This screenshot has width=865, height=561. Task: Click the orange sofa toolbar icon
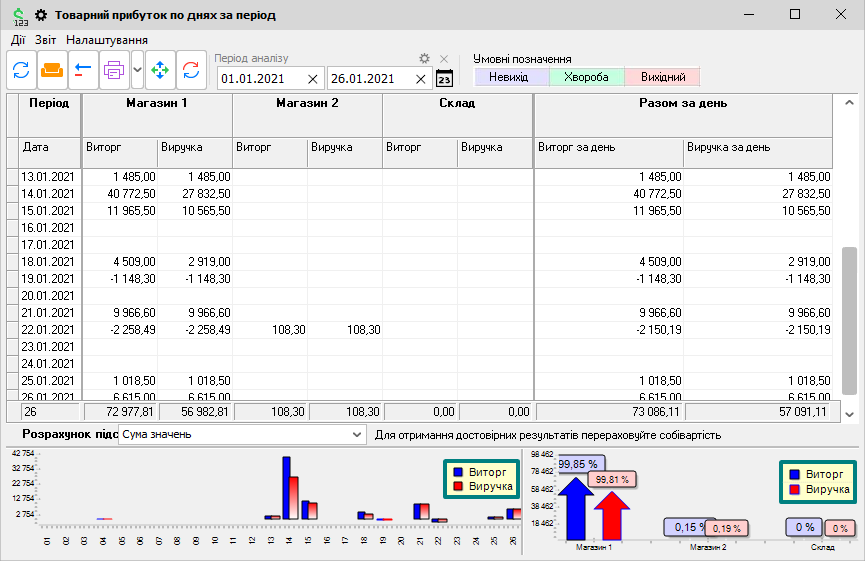52,70
